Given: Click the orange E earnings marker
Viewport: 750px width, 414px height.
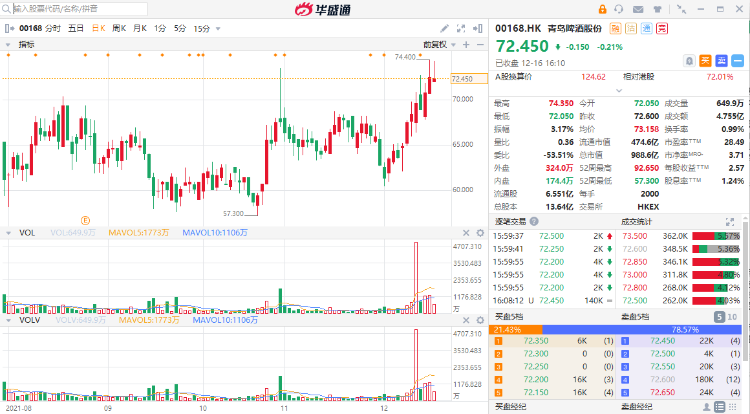Looking at the screenshot, I should (x=85, y=220).
